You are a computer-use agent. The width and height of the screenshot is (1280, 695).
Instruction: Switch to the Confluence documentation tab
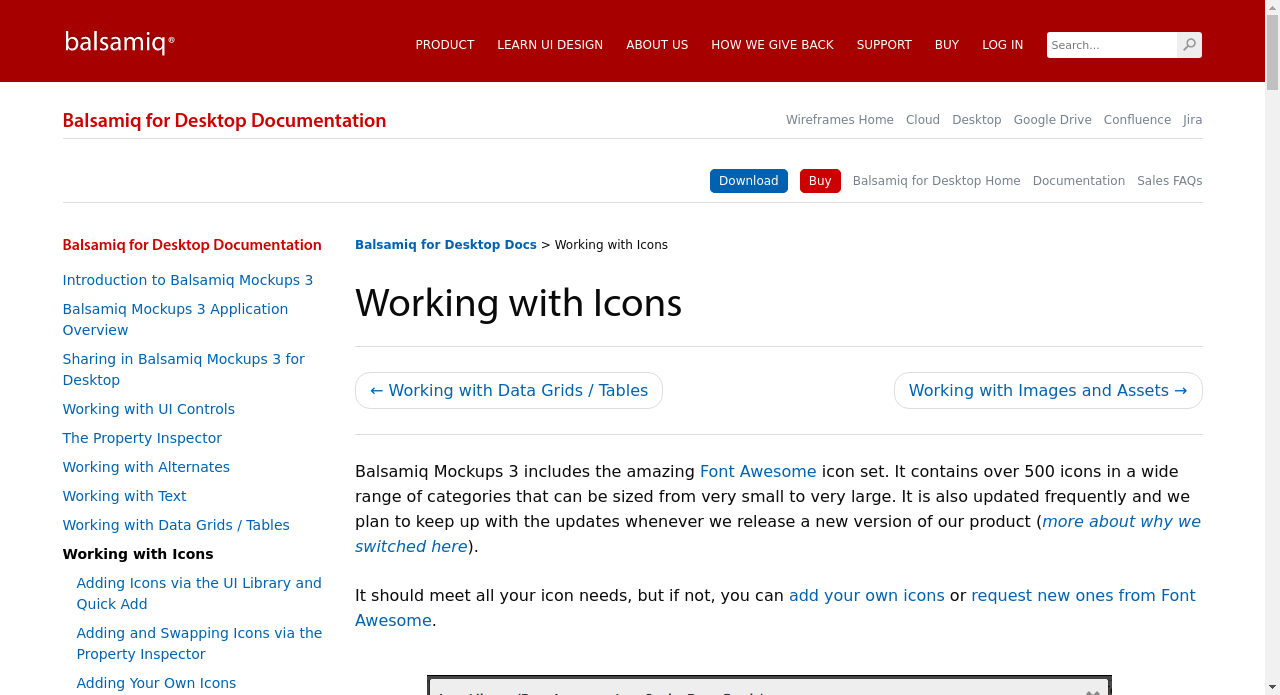pyautogui.click(x=1137, y=120)
